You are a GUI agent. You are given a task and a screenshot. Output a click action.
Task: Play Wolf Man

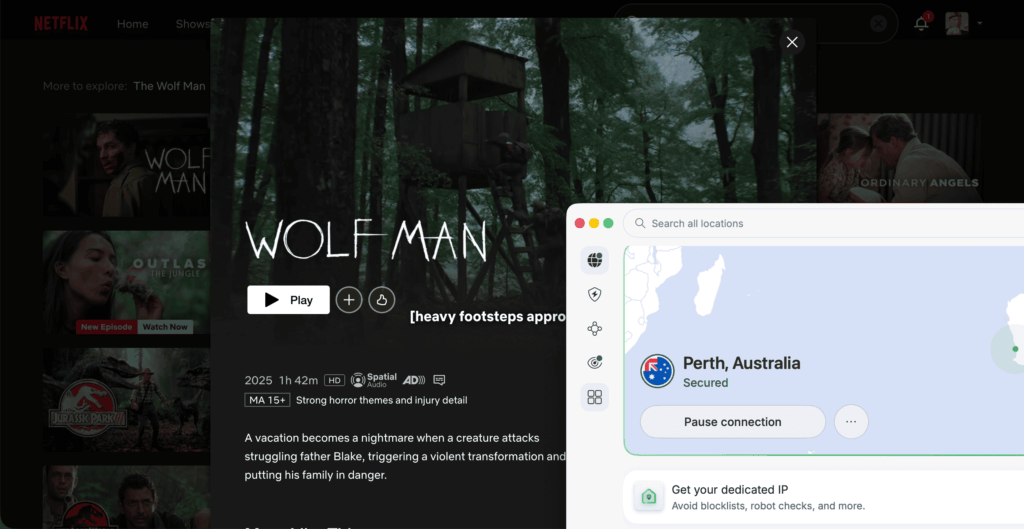click(288, 300)
